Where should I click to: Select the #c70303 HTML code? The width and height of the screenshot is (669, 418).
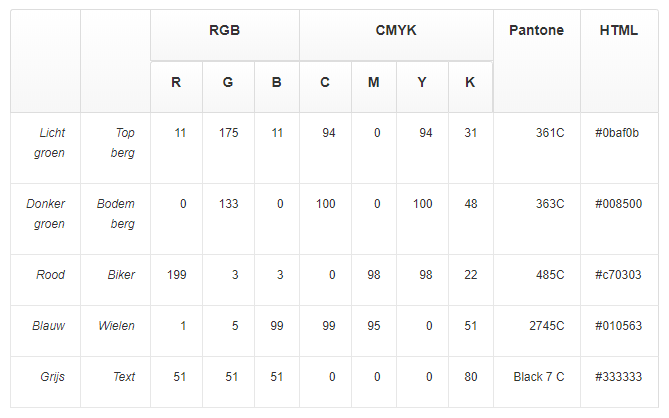click(x=617, y=275)
